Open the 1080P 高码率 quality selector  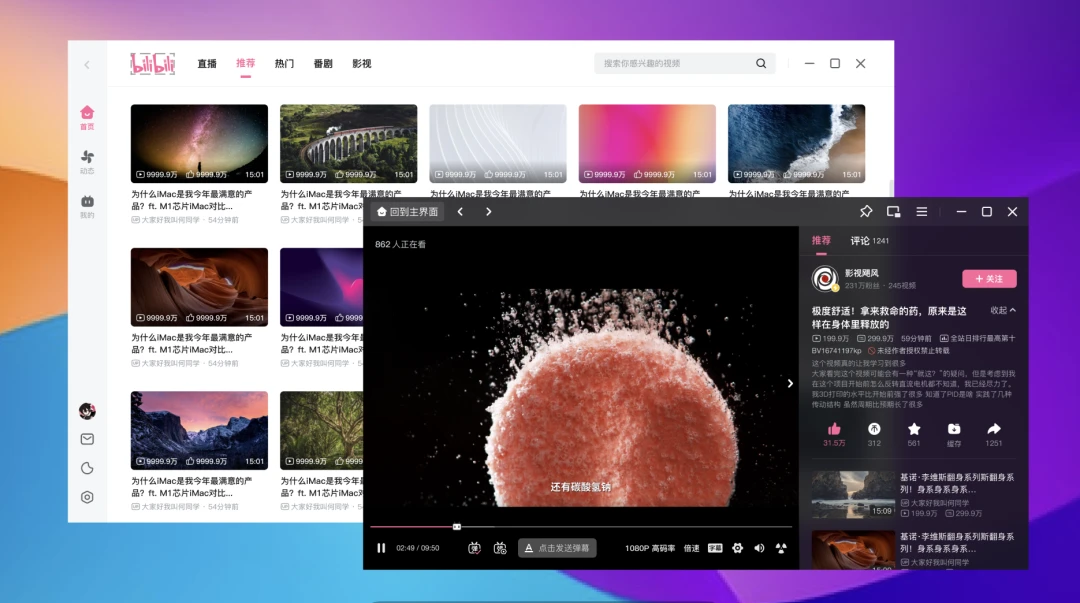coord(650,548)
